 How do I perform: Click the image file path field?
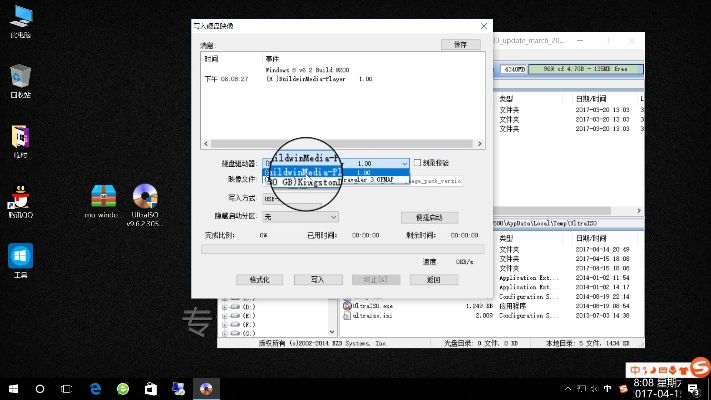click(x=363, y=180)
